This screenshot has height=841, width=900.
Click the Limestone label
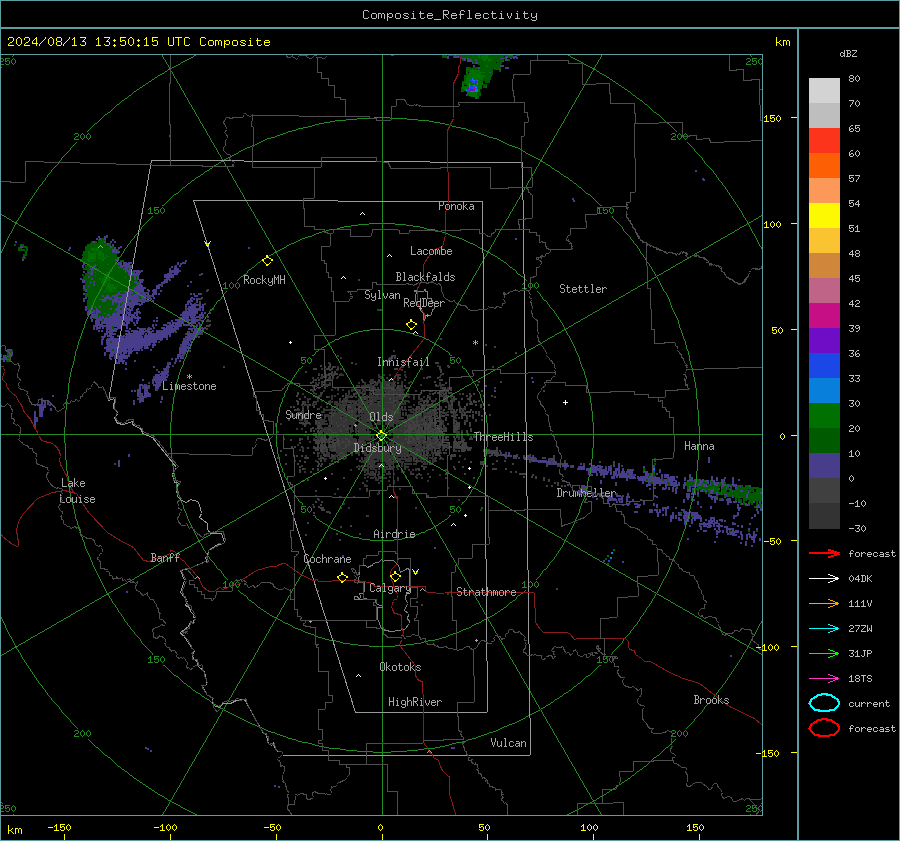point(189,386)
